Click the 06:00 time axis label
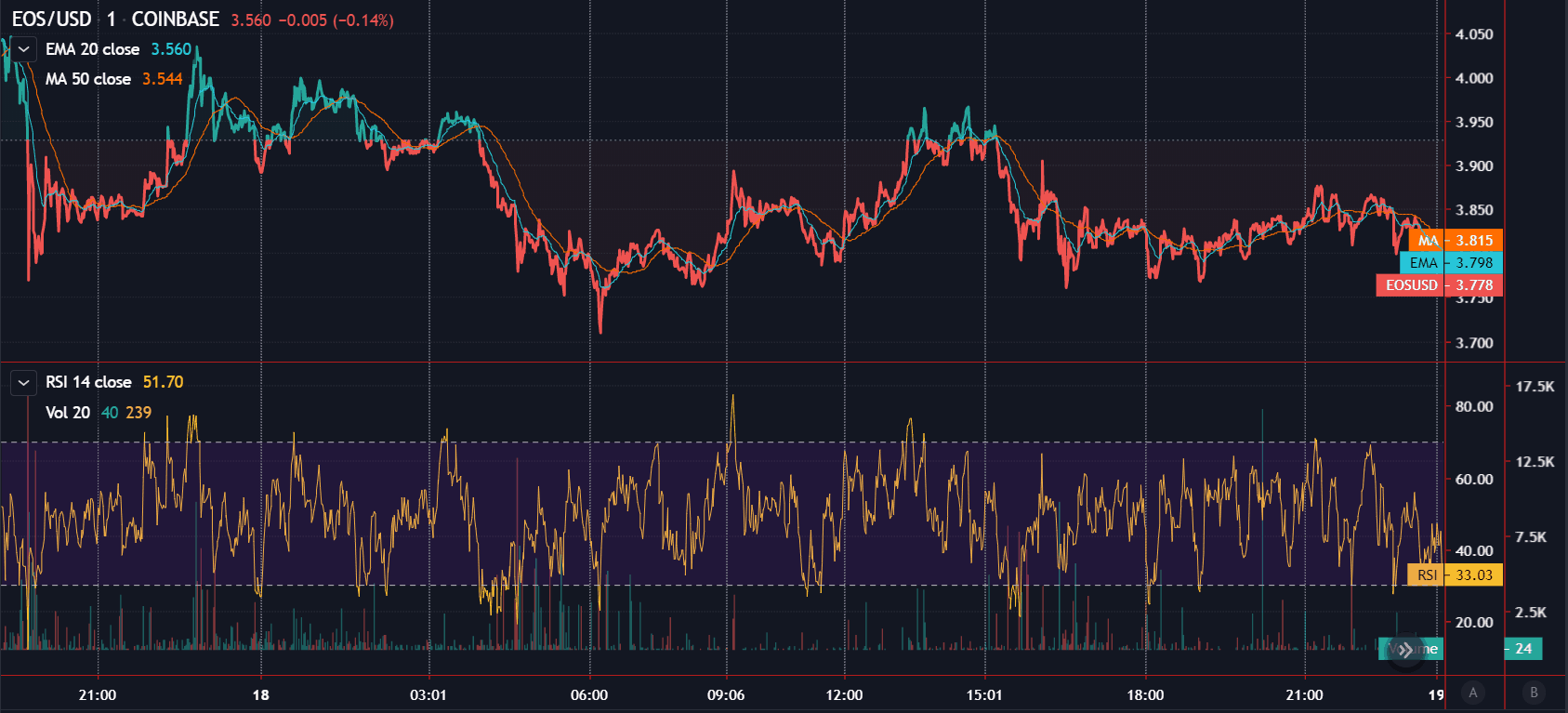The image size is (1568, 713). click(589, 694)
